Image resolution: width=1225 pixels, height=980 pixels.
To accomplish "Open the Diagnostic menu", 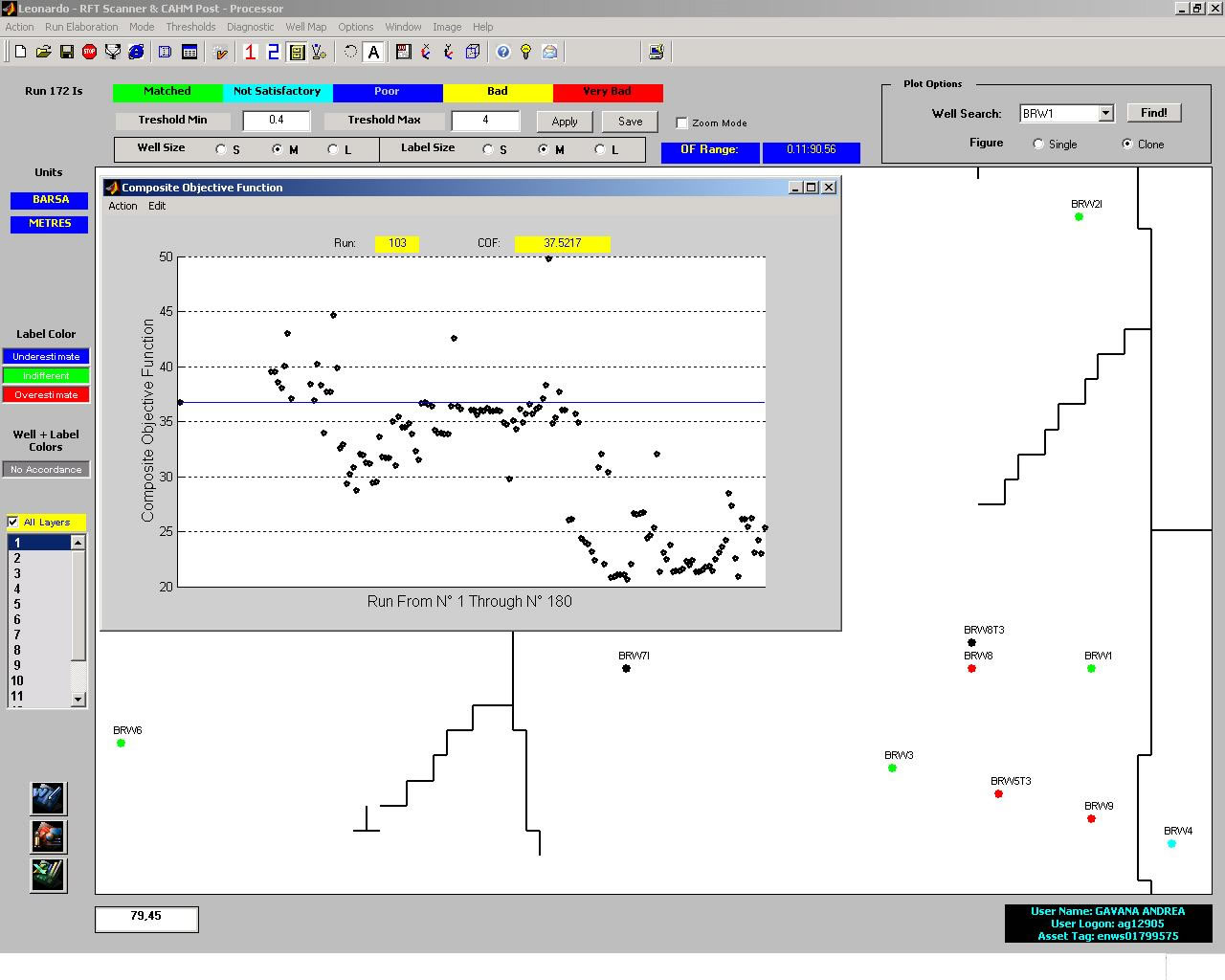I will [250, 27].
